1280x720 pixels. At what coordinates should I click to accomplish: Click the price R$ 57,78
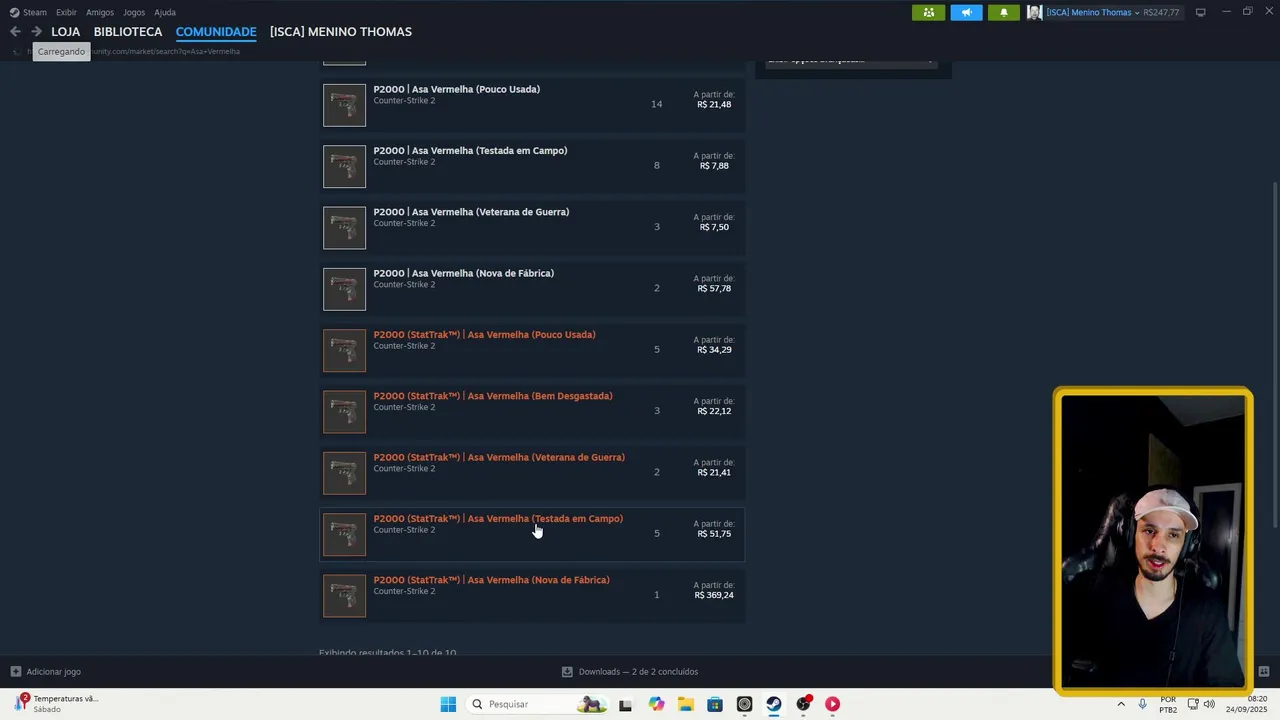click(714, 288)
